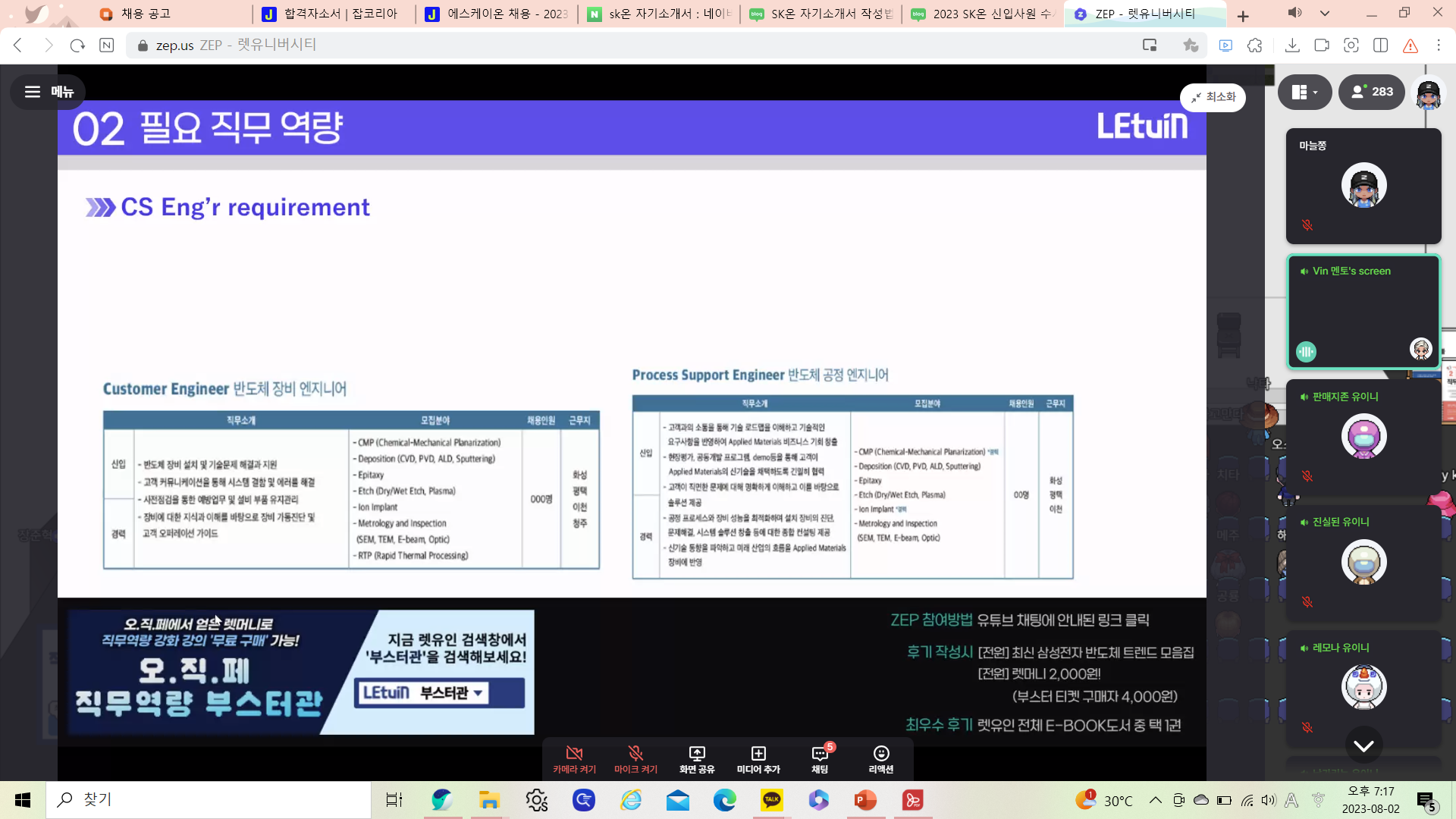1456x819 pixels.
Task: Open browser downloads icon
Action: tap(1292, 45)
